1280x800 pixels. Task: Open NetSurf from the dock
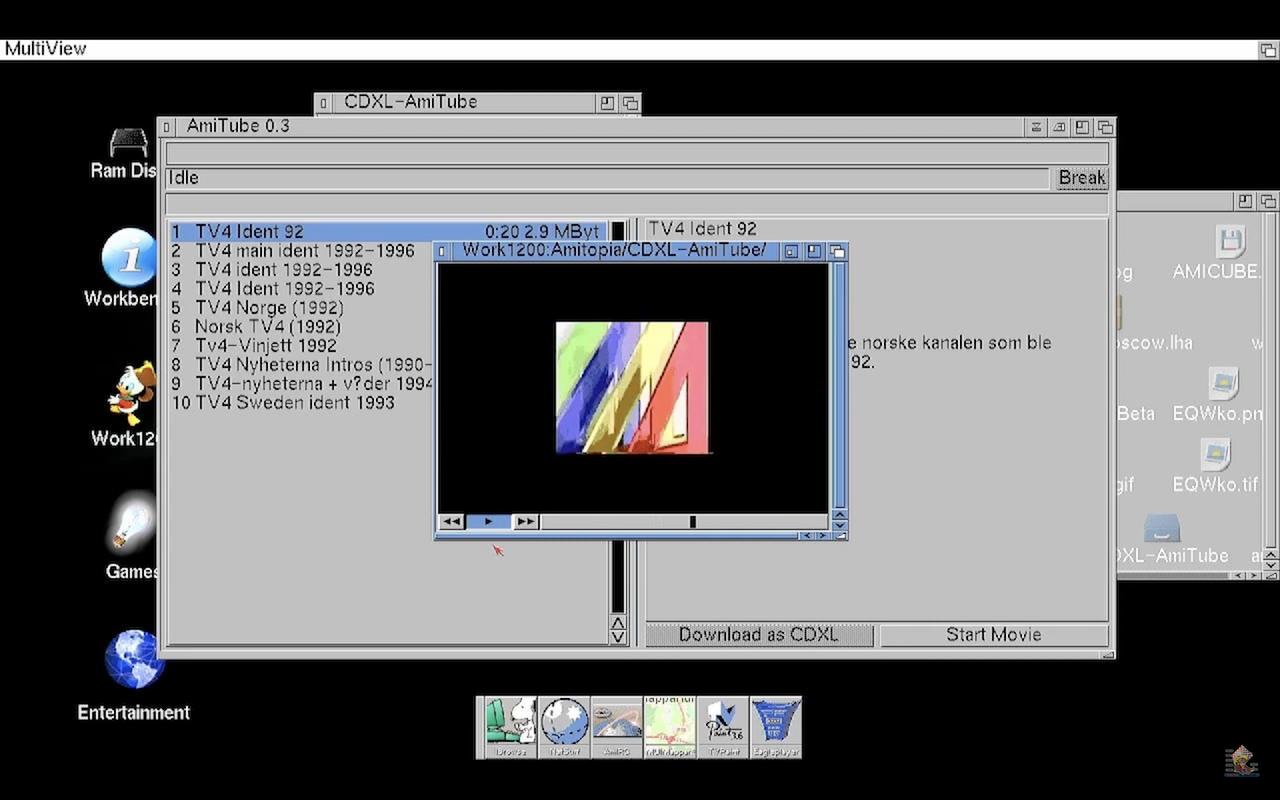[x=564, y=727]
